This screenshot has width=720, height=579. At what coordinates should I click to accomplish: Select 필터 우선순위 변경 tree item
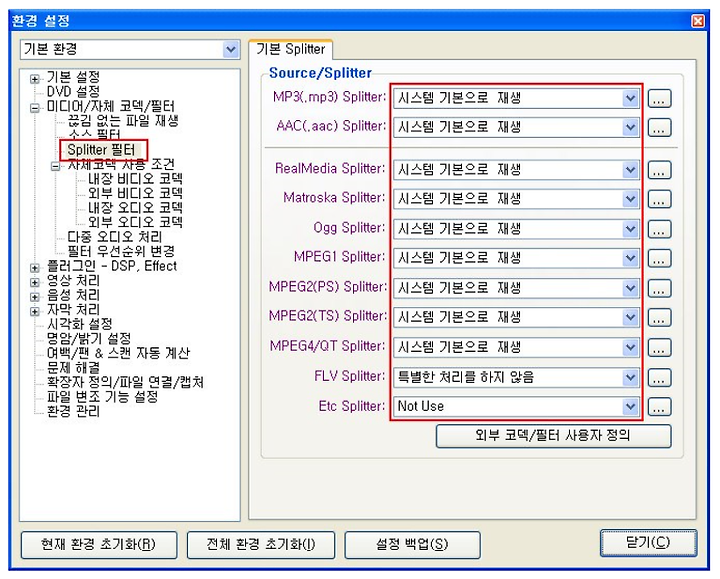[121, 251]
